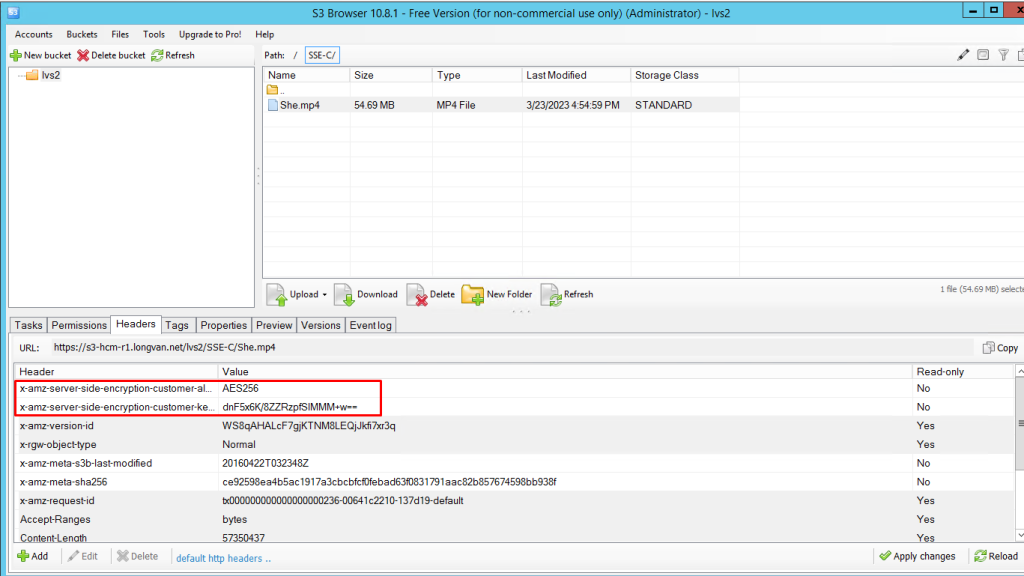Click the S3 Browser app icon in title bar

13,12
